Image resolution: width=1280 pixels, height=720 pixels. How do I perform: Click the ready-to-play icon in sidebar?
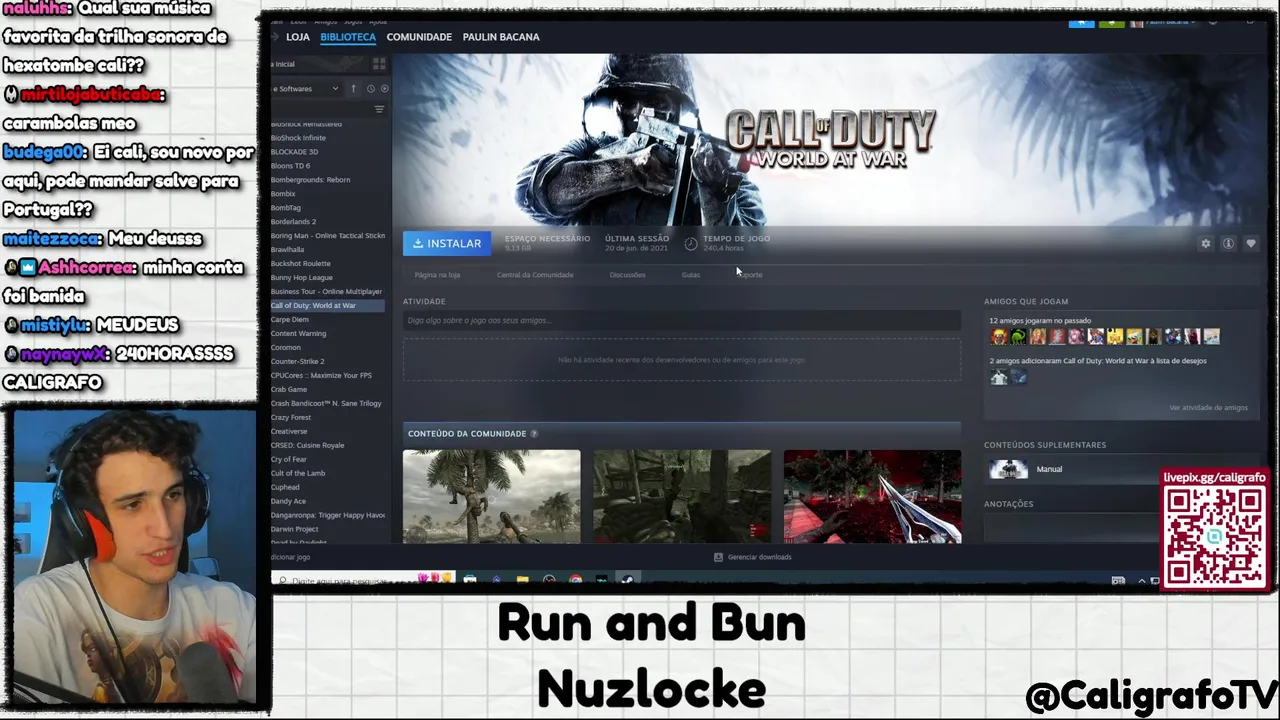click(x=385, y=89)
